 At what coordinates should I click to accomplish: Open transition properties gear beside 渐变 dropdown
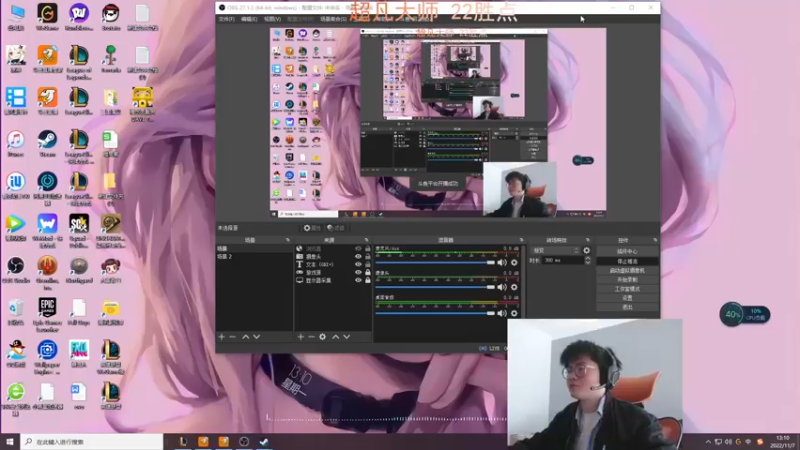587,251
